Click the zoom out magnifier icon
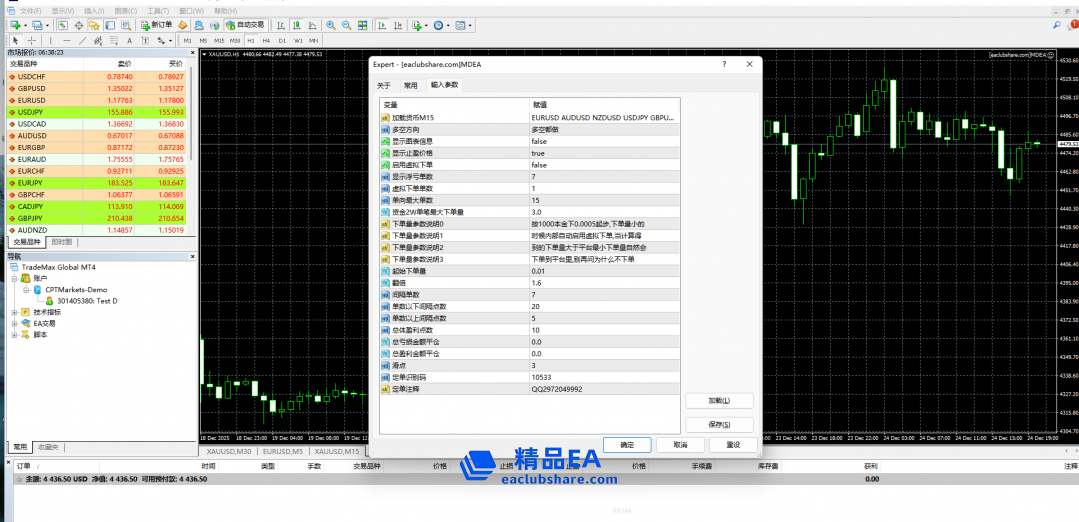Viewport: 1079px width, 522px height. 346,24
